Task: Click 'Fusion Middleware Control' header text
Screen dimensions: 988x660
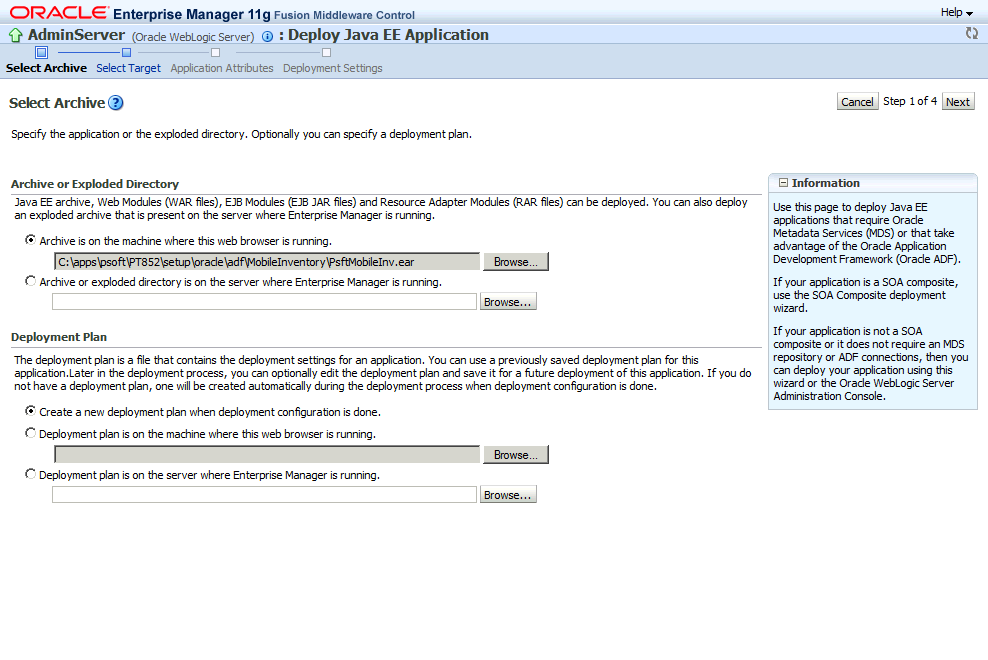Action: point(344,15)
